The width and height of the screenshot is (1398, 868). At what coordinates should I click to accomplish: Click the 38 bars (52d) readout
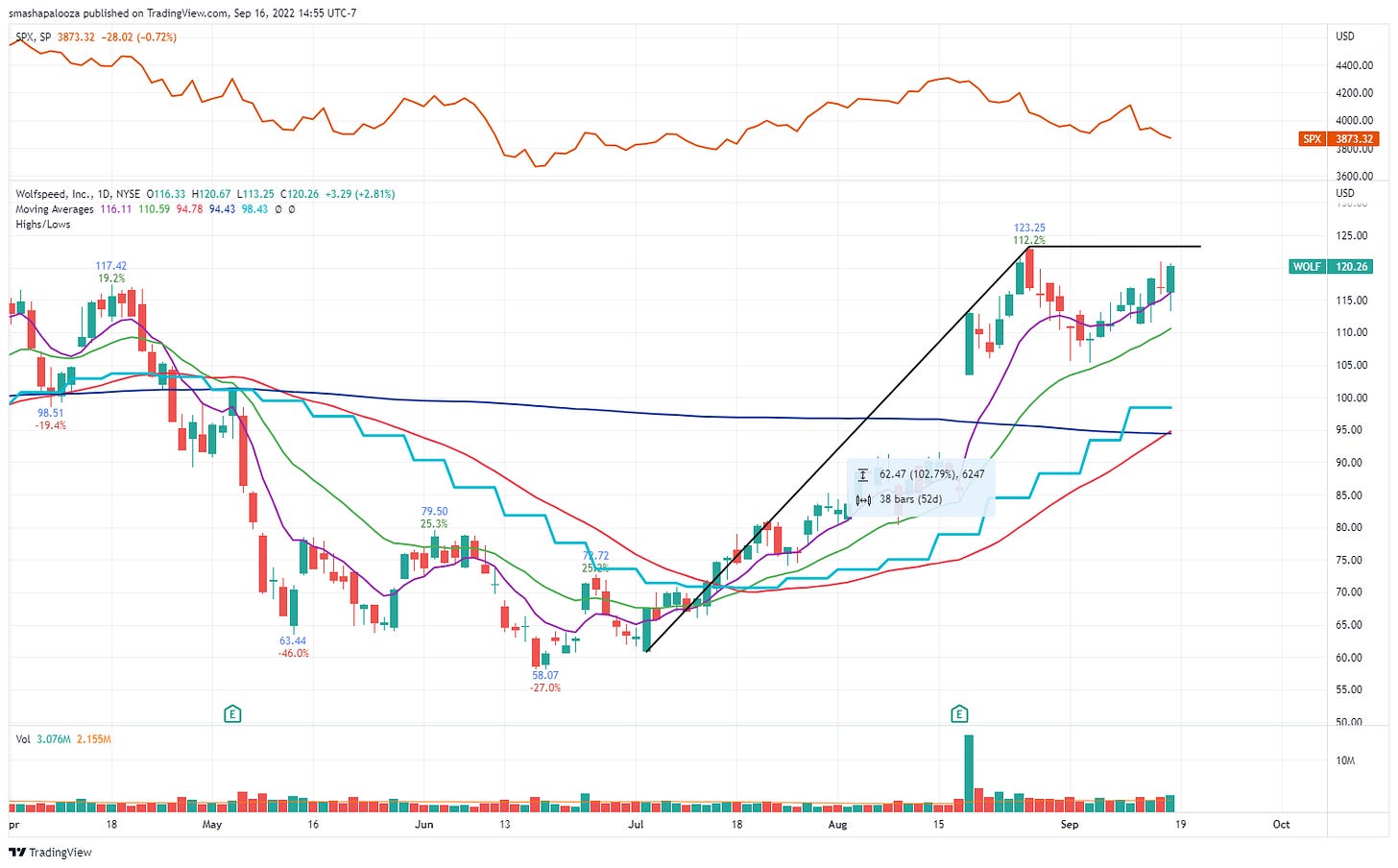(910, 499)
